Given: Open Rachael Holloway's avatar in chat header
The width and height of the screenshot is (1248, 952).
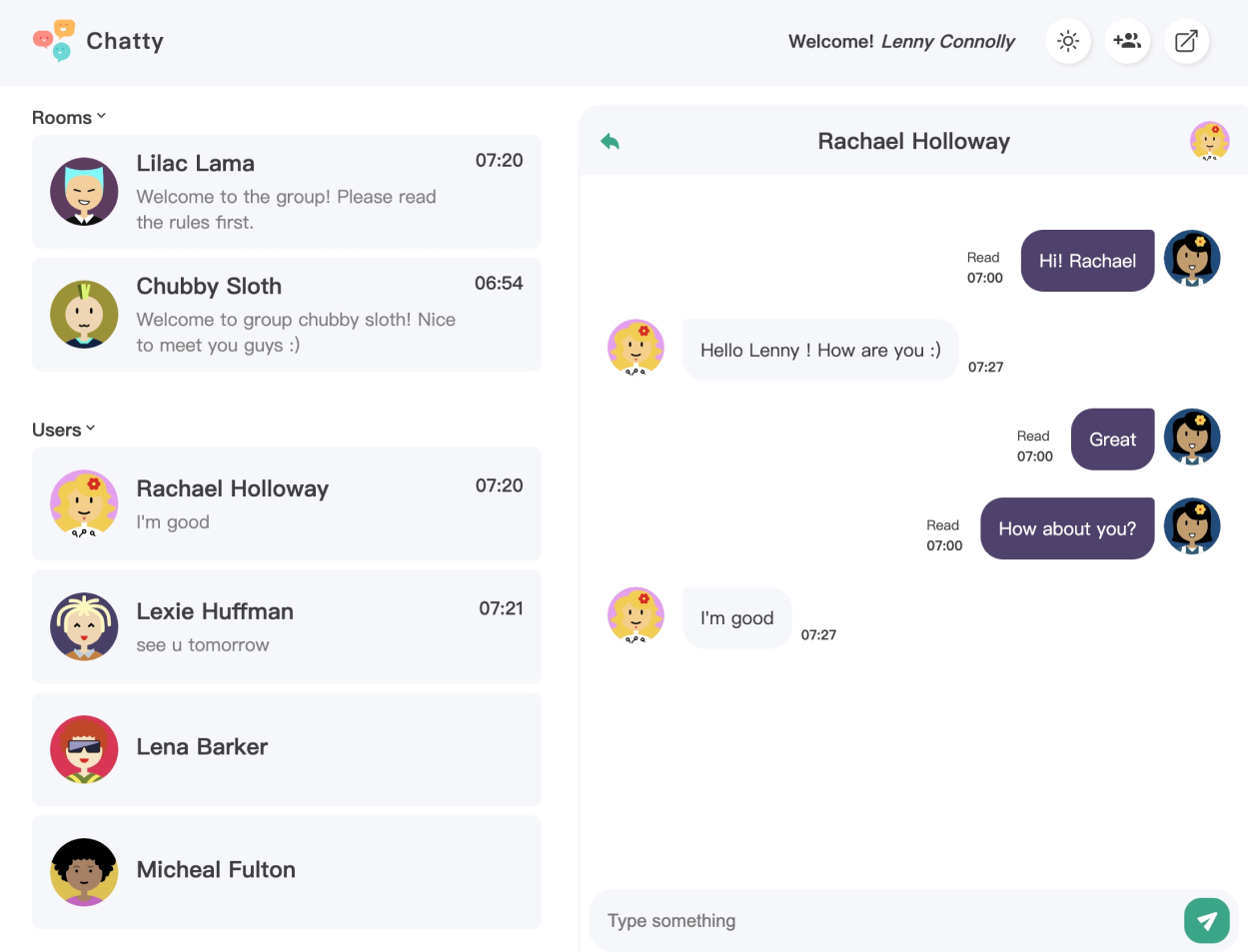Looking at the screenshot, I should coord(1209,142).
